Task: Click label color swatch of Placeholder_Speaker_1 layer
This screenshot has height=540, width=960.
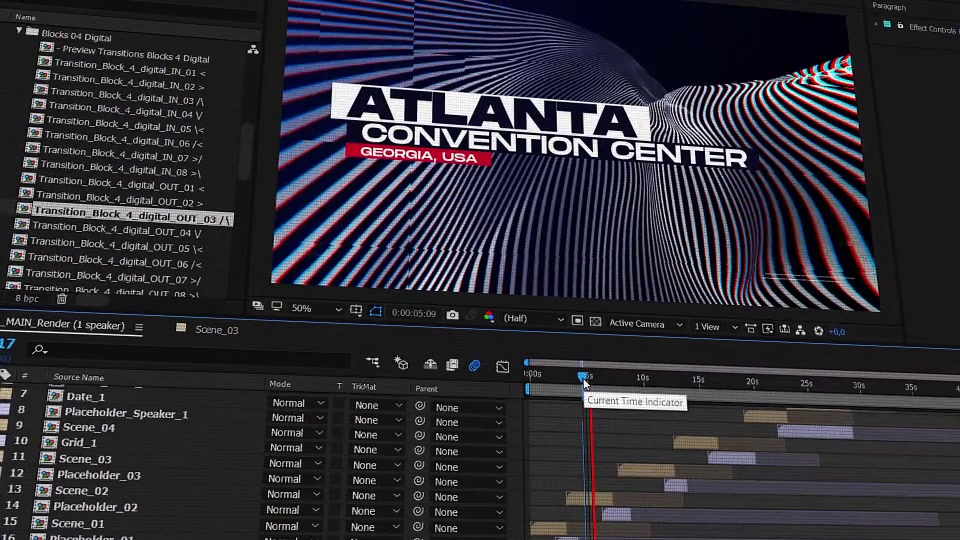Action: click(4, 408)
